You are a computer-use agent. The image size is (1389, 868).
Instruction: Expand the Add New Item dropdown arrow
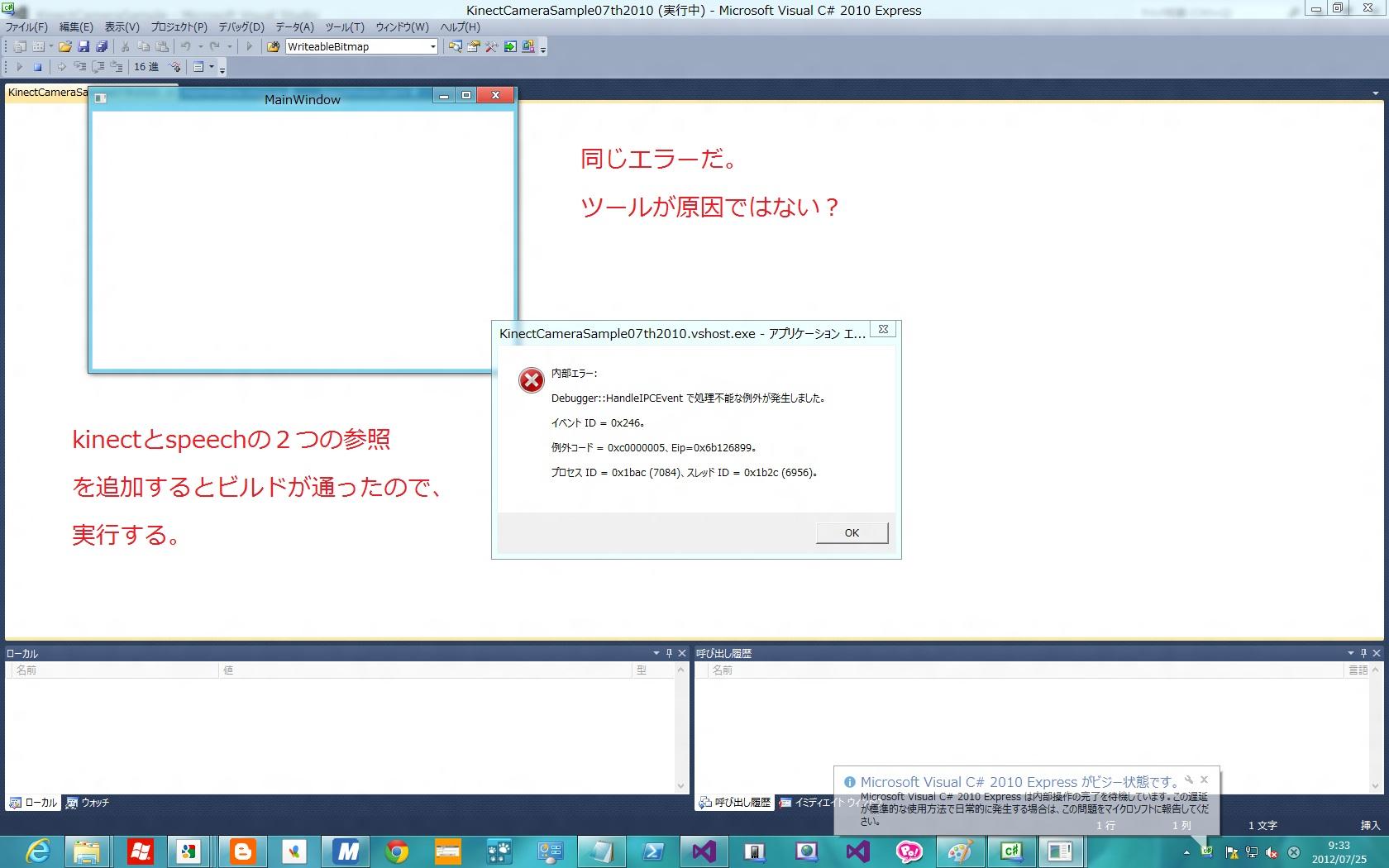(x=50, y=46)
